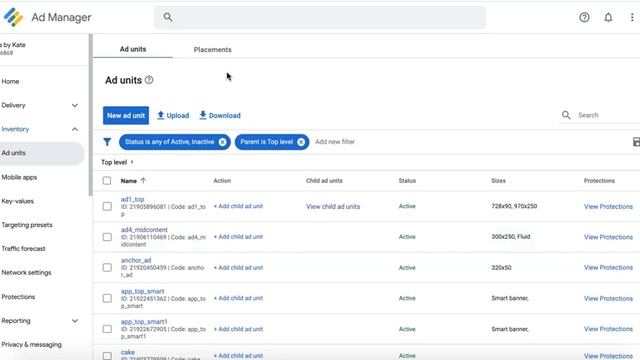Expand the Delivery menu chevron
The width and height of the screenshot is (640, 360).
pyautogui.click(x=75, y=105)
